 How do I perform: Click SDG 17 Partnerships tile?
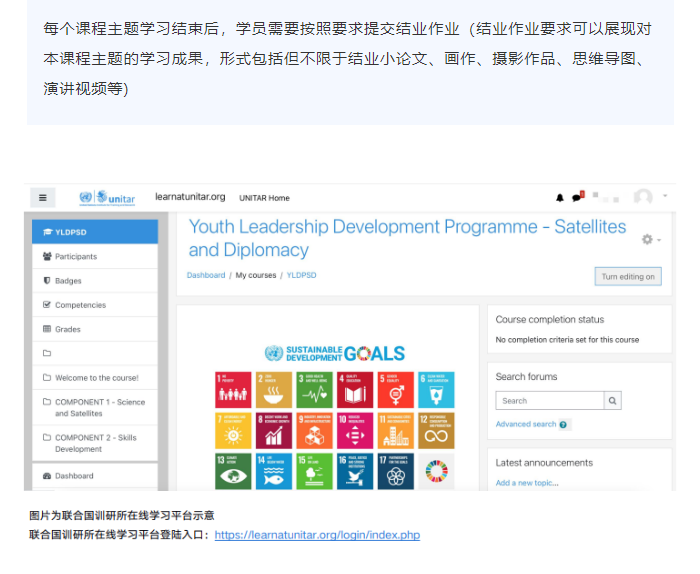coord(396,471)
